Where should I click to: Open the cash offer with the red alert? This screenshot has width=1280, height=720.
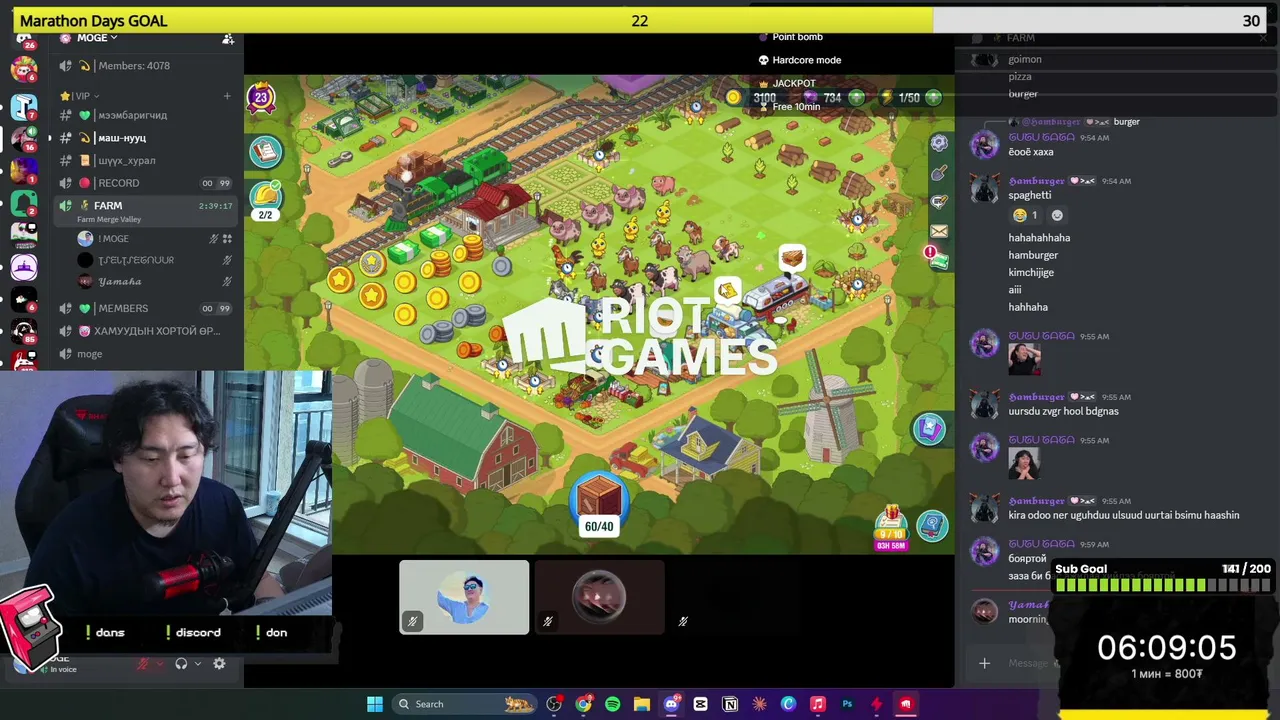(x=937, y=258)
